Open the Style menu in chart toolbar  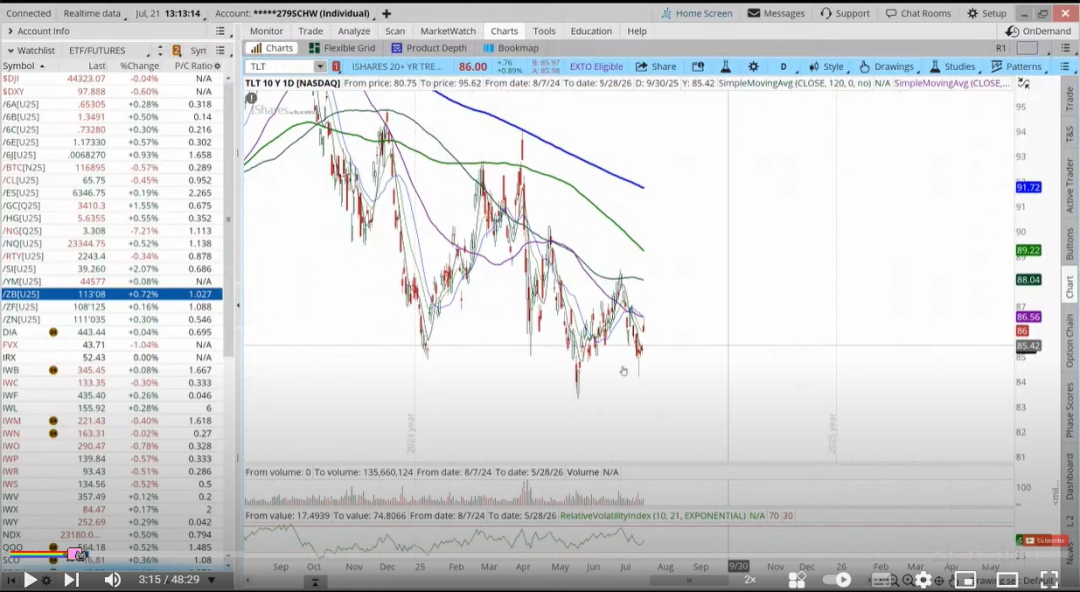pyautogui.click(x=826, y=66)
